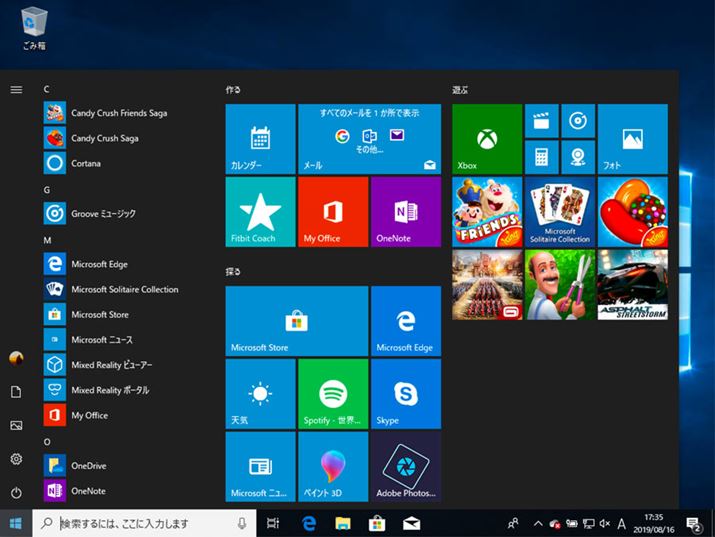The height and width of the screenshot is (537, 715).
Task: Show hidden system tray icons
Action: point(538,523)
